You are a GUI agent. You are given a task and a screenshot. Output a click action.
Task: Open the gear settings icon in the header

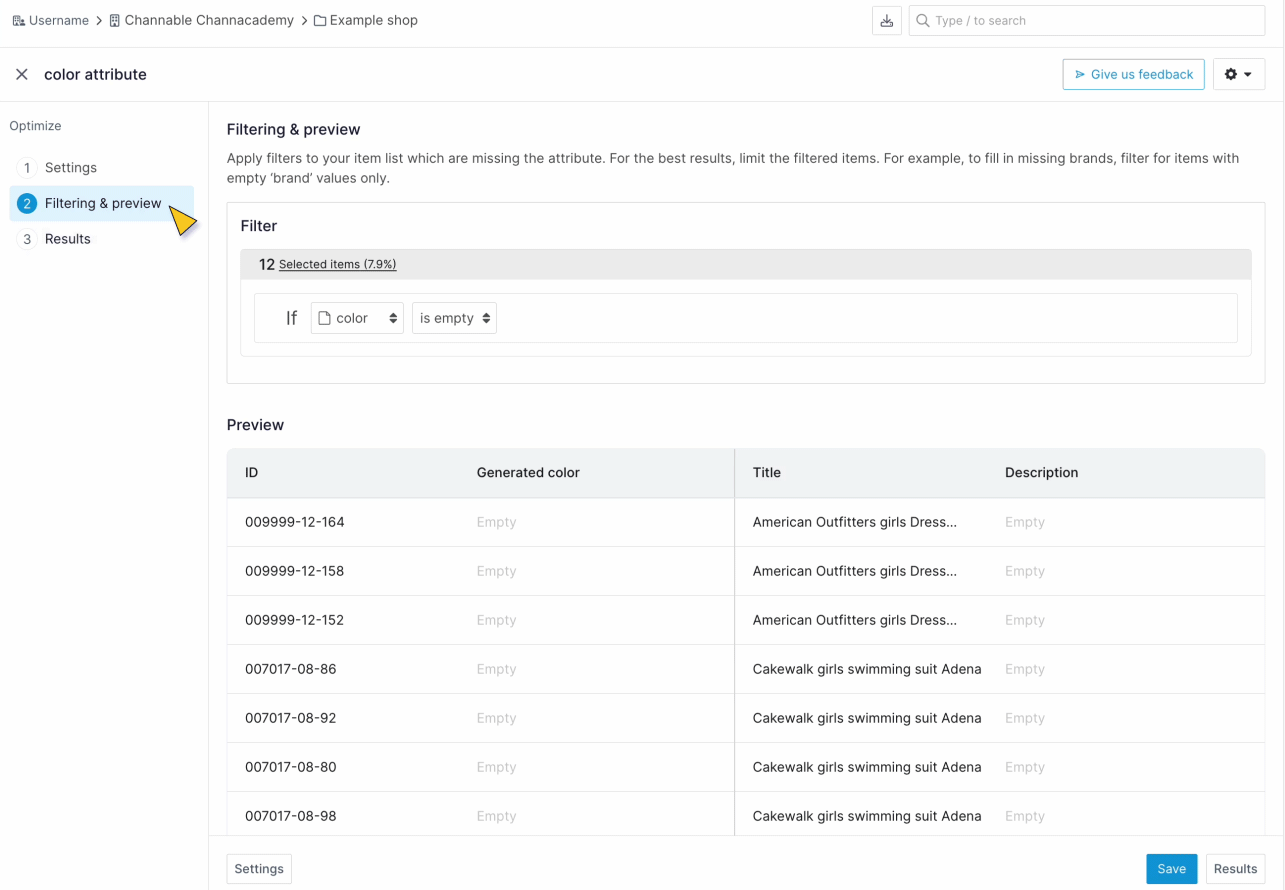pyautogui.click(x=1231, y=73)
